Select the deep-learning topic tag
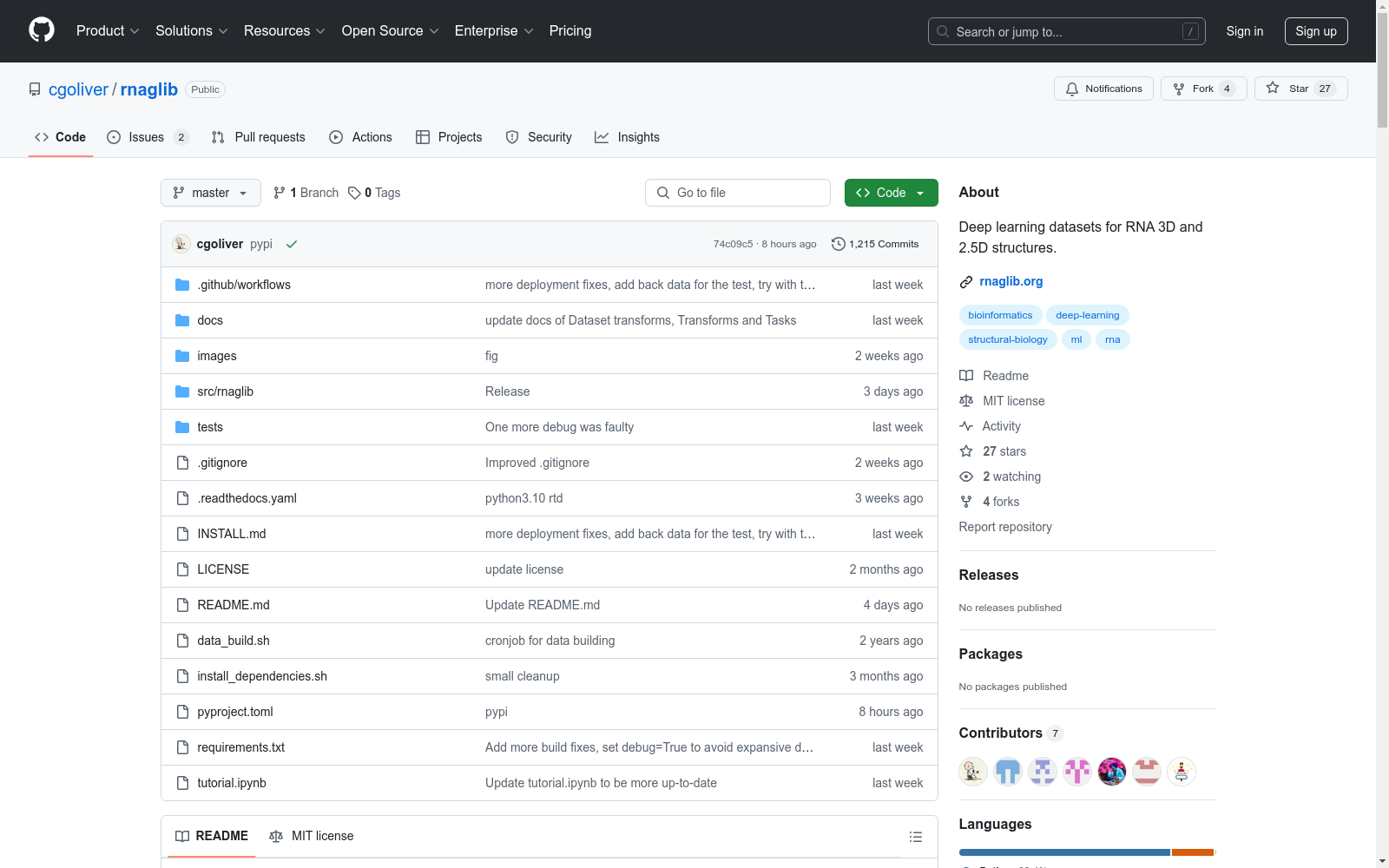This screenshot has height=868, width=1389. [x=1088, y=315]
